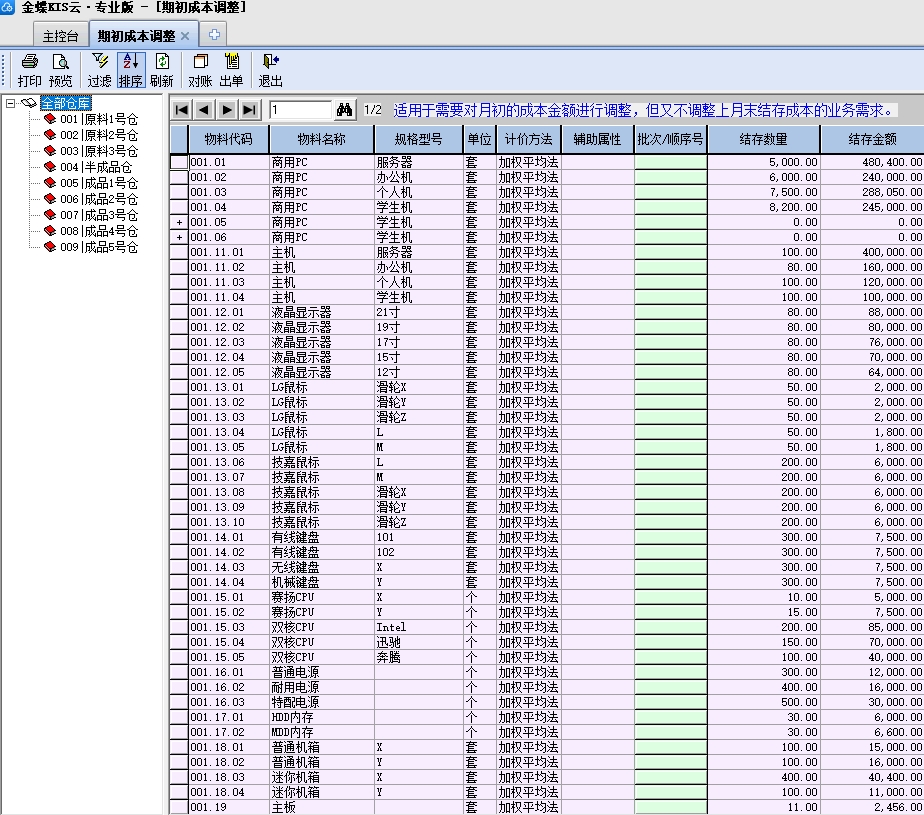Close the 期初成本调整 tab
Image resolution: width=924 pixels, height=815 pixels.
(x=185, y=36)
